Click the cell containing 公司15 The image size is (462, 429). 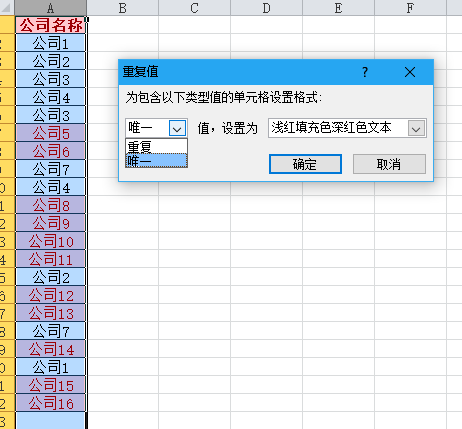[51, 385]
